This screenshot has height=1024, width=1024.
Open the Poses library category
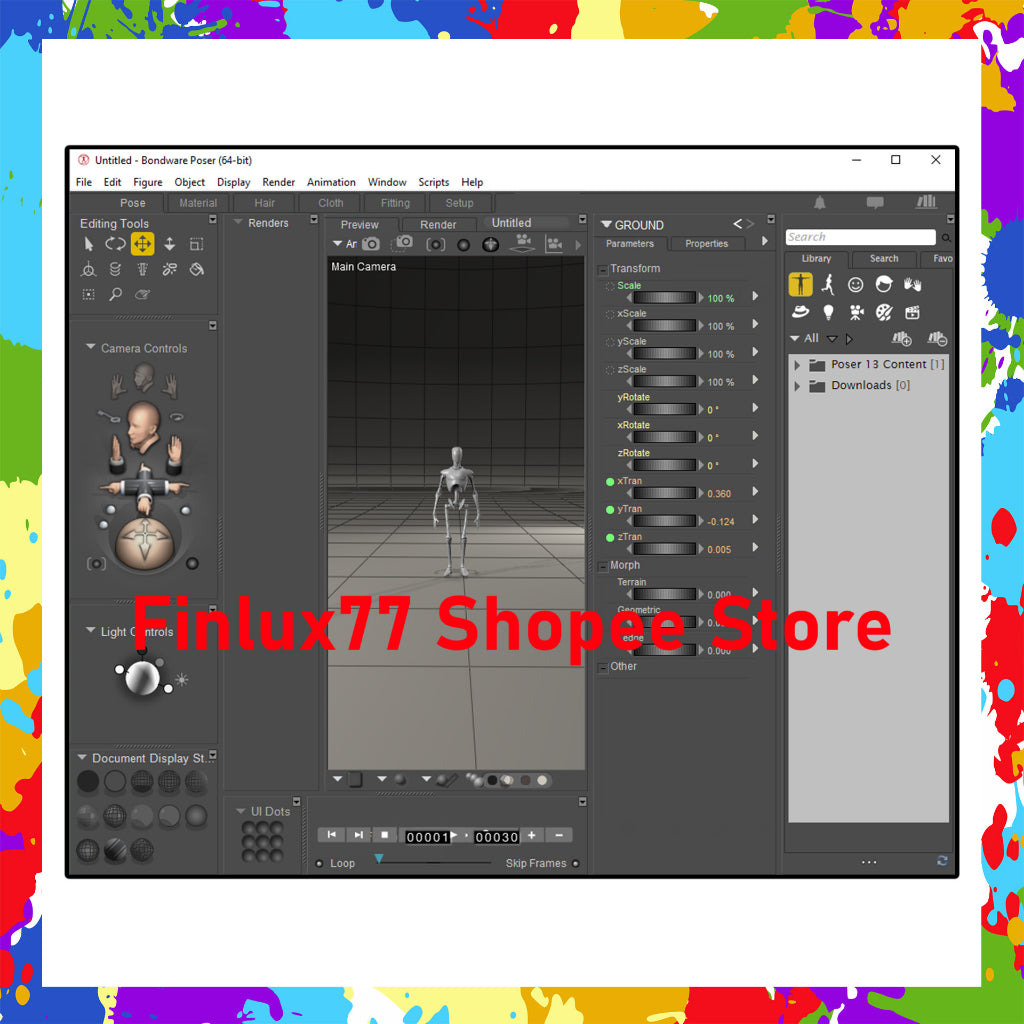click(x=827, y=285)
